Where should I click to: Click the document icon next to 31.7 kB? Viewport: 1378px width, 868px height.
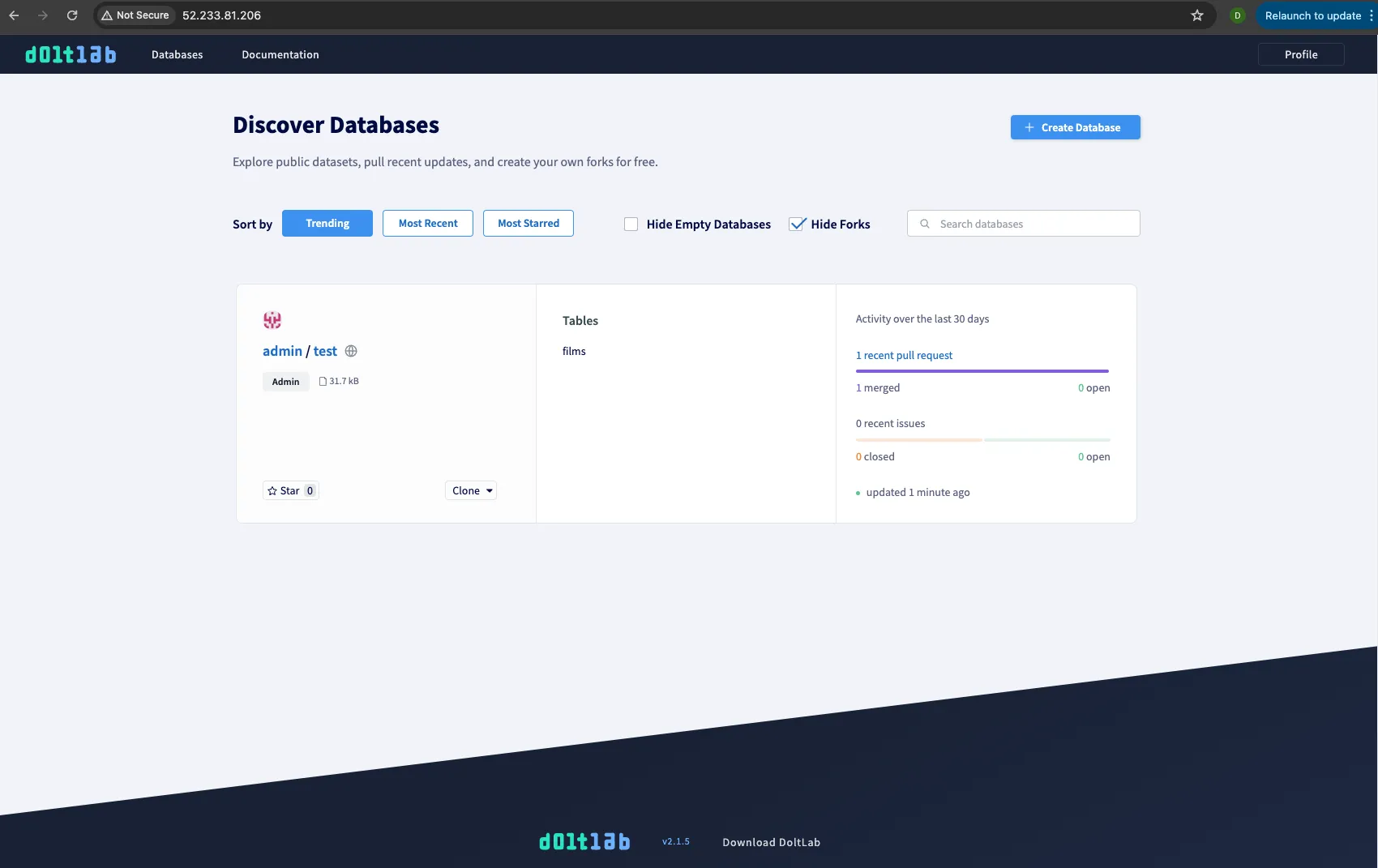pyautogui.click(x=323, y=381)
